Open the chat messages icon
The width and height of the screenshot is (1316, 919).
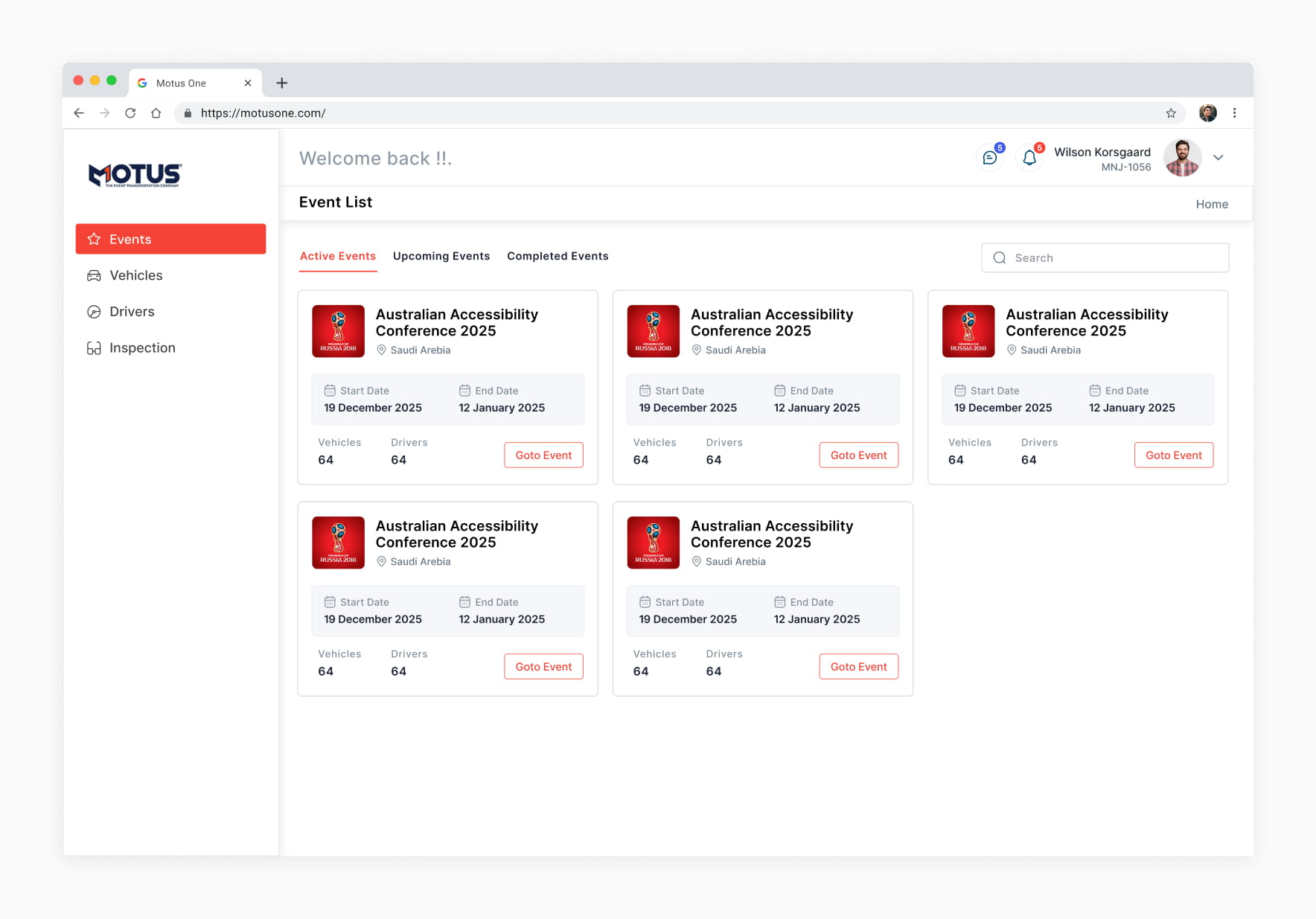(x=989, y=158)
